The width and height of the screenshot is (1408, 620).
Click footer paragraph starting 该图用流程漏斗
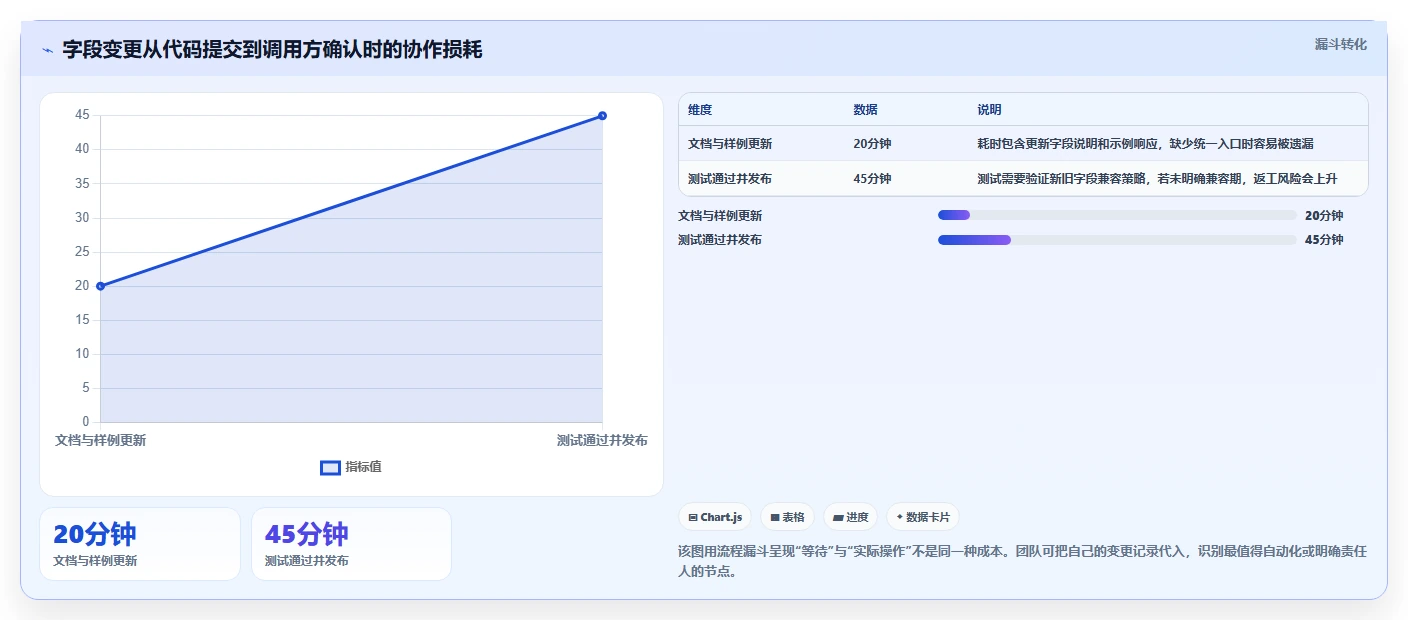[1022, 561]
